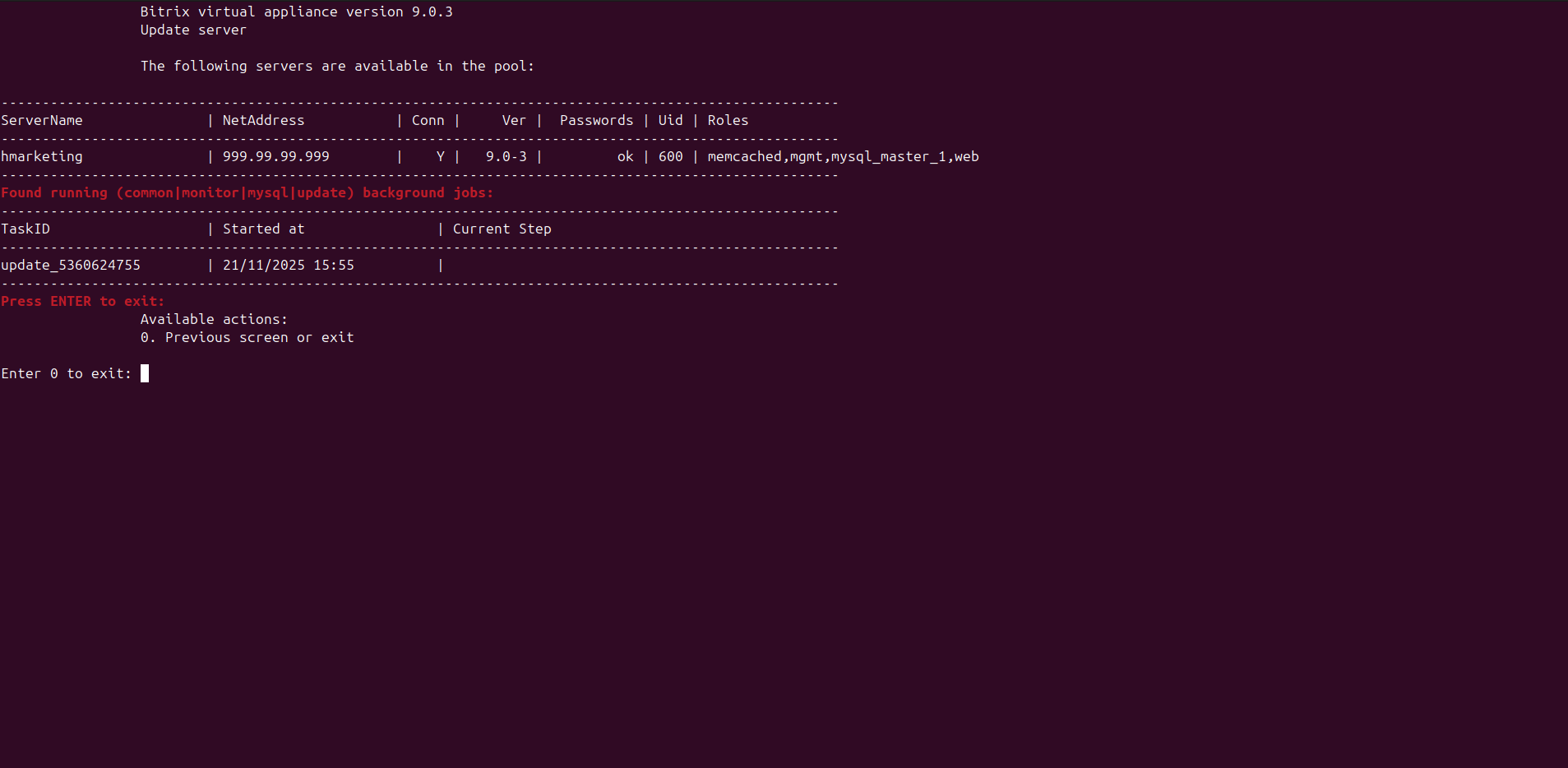Screen dimensions: 1568x768
Task: Click task ID 'update_5360624755'
Action: (x=71, y=265)
